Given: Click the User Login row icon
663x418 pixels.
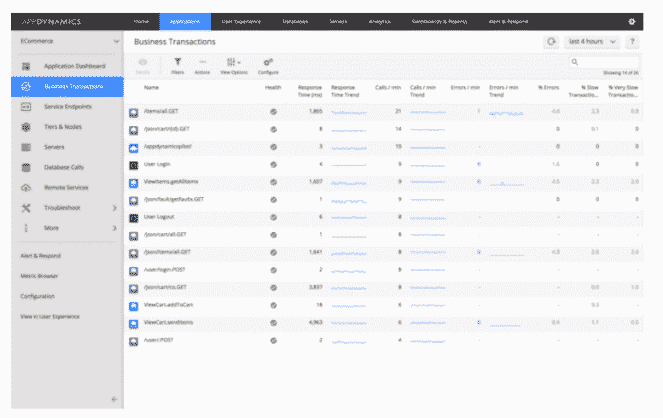Looking at the screenshot, I should click(x=134, y=165).
